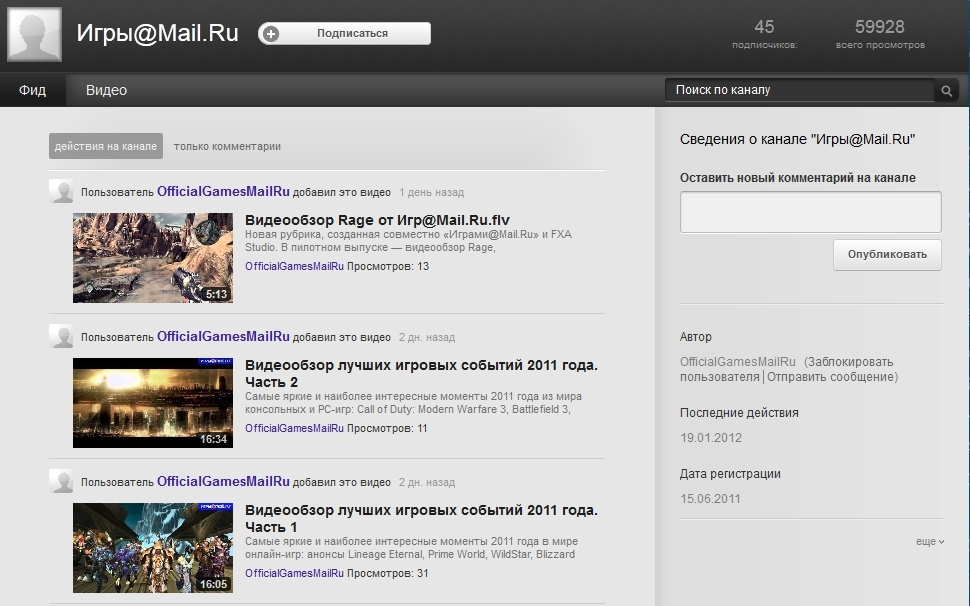The image size is (970, 606).
Task: Toggle the действия на канале filter
Action: click(105, 146)
